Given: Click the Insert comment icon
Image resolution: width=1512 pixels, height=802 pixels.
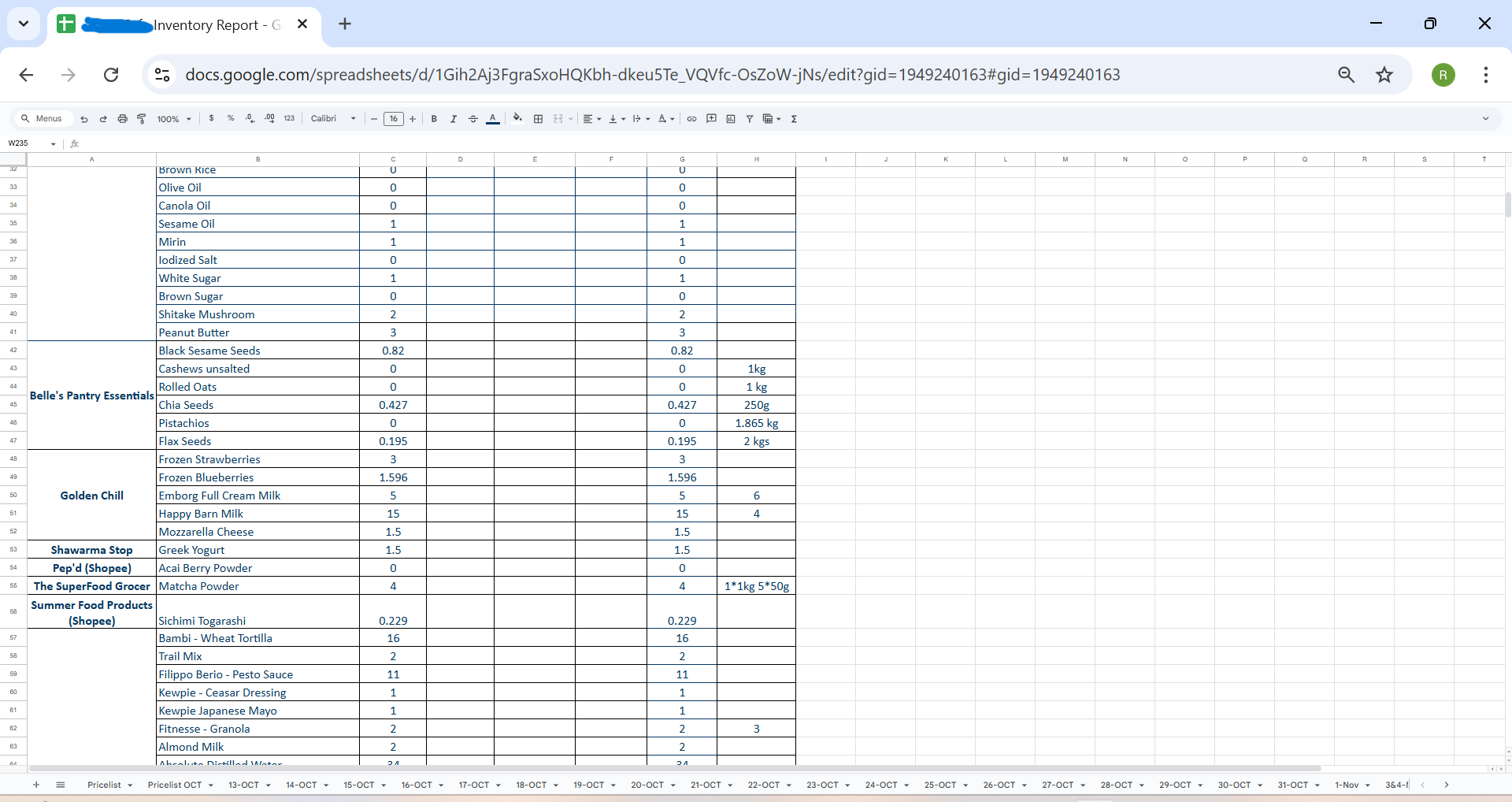Looking at the screenshot, I should coord(711,119).
